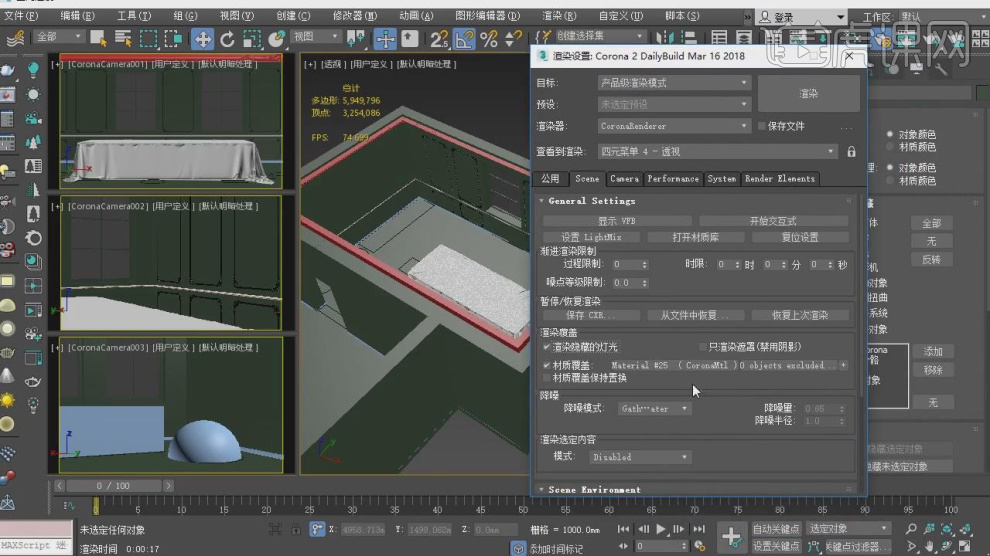Toggle the Percent Snap icon
This screenshot has width=990, height=556.
coord(489,38)
